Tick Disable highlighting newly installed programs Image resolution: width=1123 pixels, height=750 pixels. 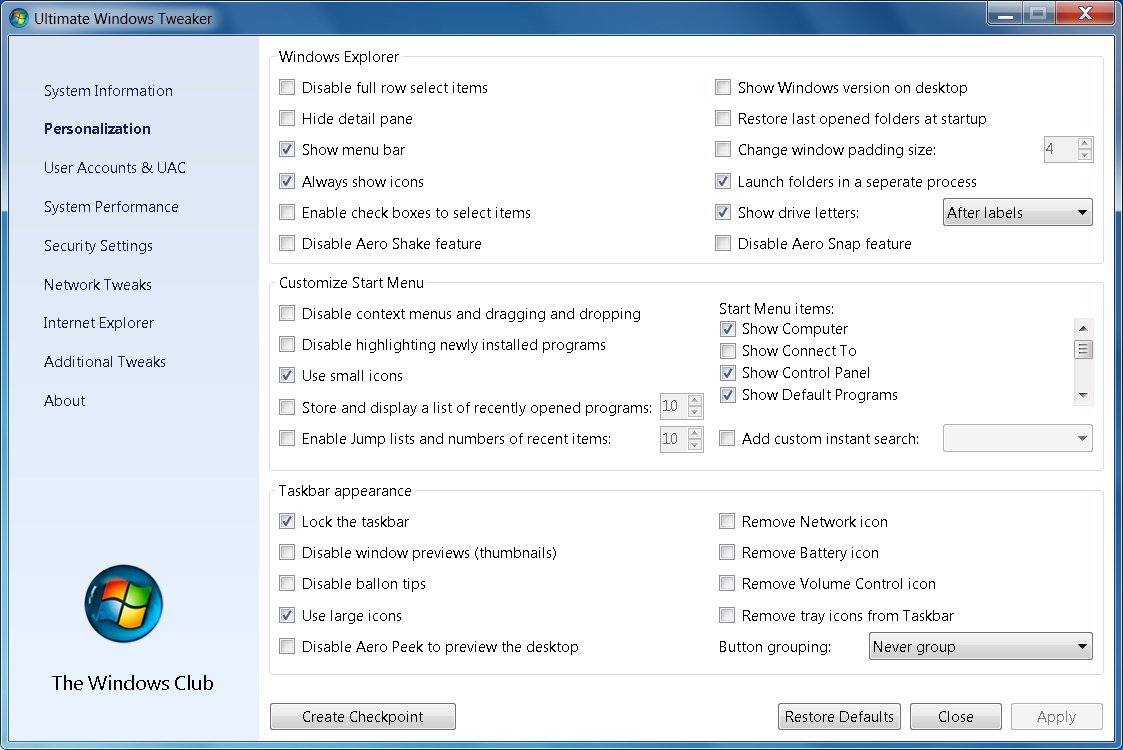point(286,345)
